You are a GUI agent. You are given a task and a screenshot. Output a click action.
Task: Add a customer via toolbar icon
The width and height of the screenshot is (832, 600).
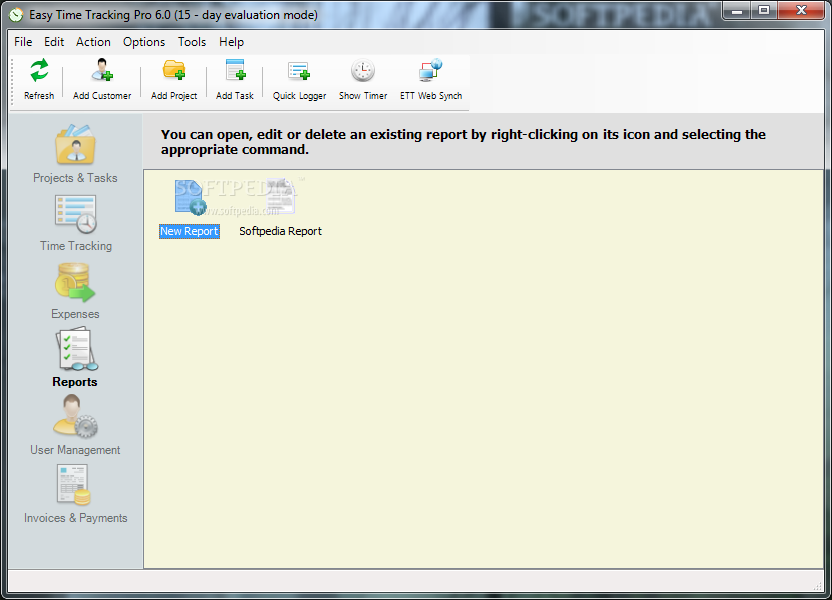(x=102, y=70)
